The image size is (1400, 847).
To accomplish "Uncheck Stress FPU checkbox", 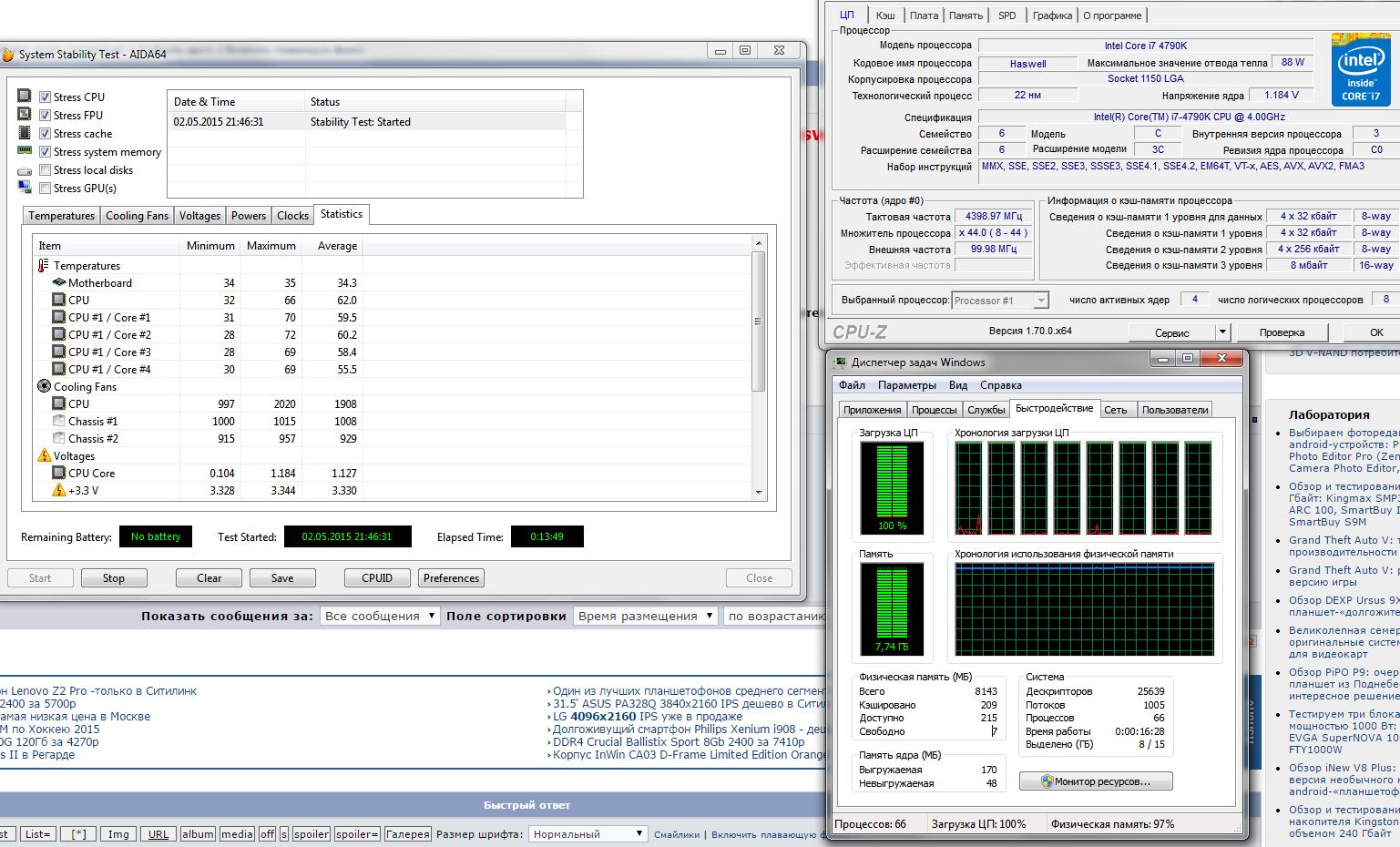I will 45,115.
